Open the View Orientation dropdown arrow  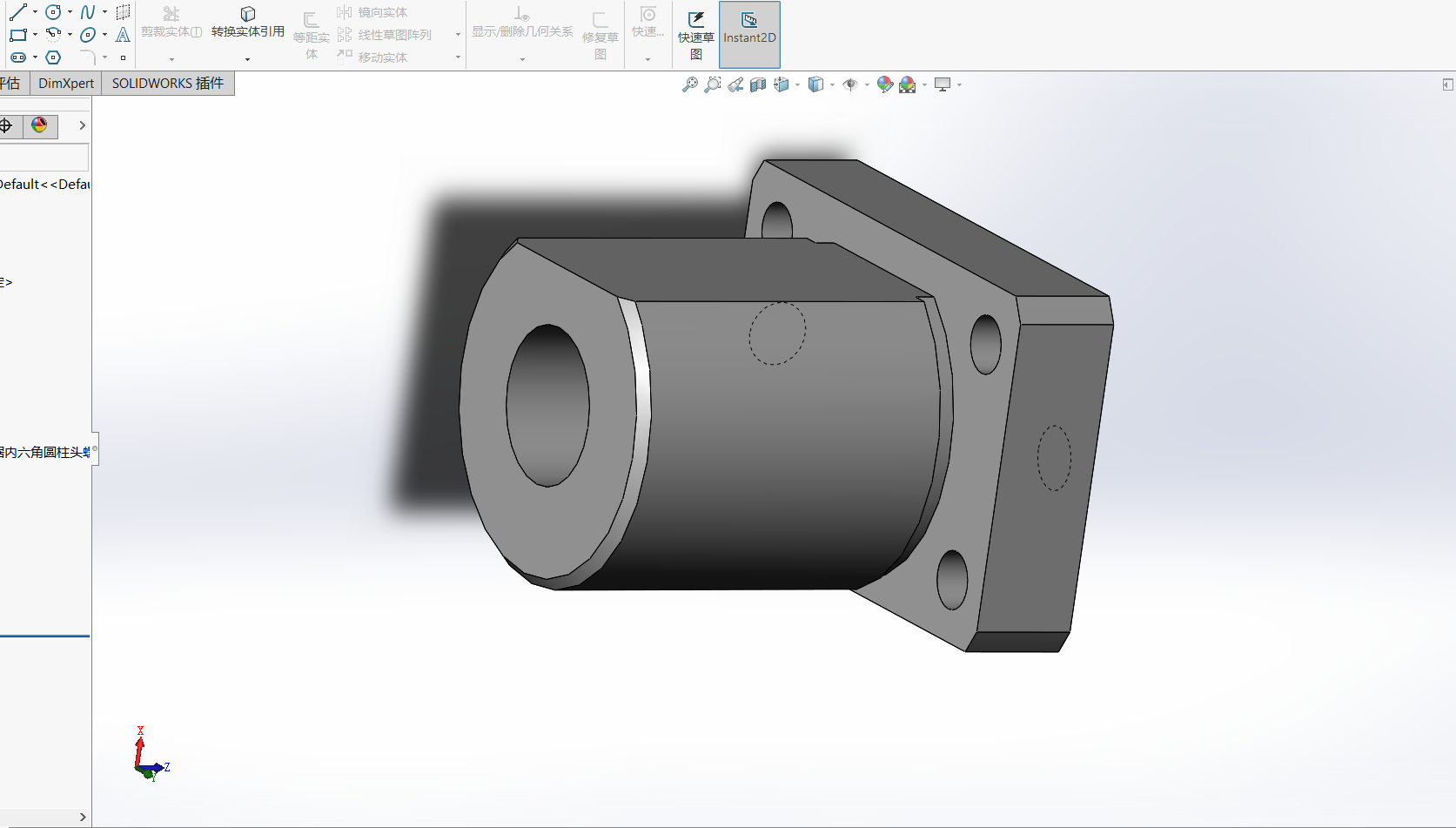[x=798, y=85]
